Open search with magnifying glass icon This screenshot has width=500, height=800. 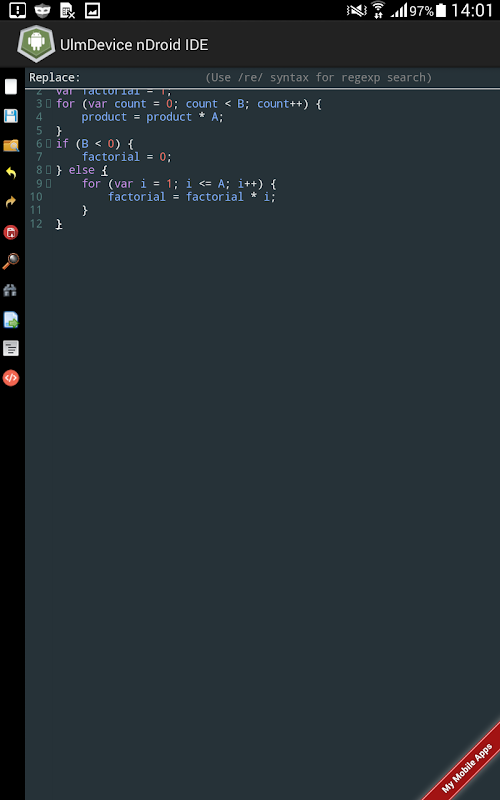click(11, 261)
